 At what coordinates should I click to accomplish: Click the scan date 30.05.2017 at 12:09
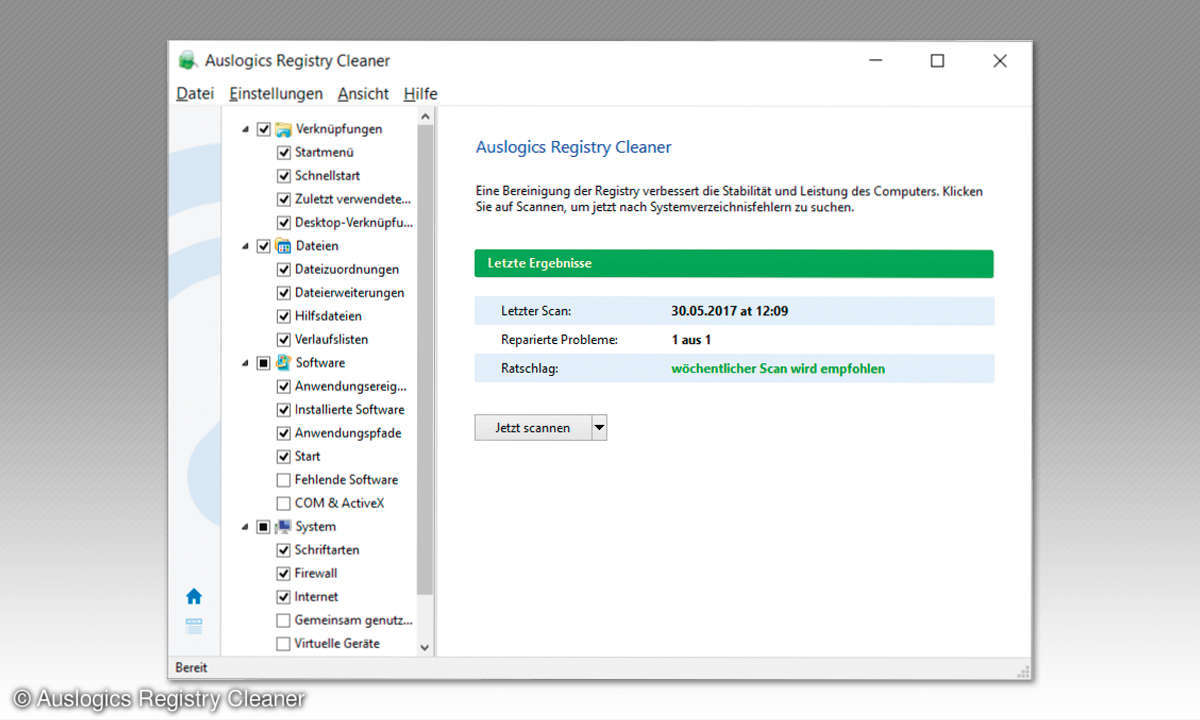(x=730, y=311)
